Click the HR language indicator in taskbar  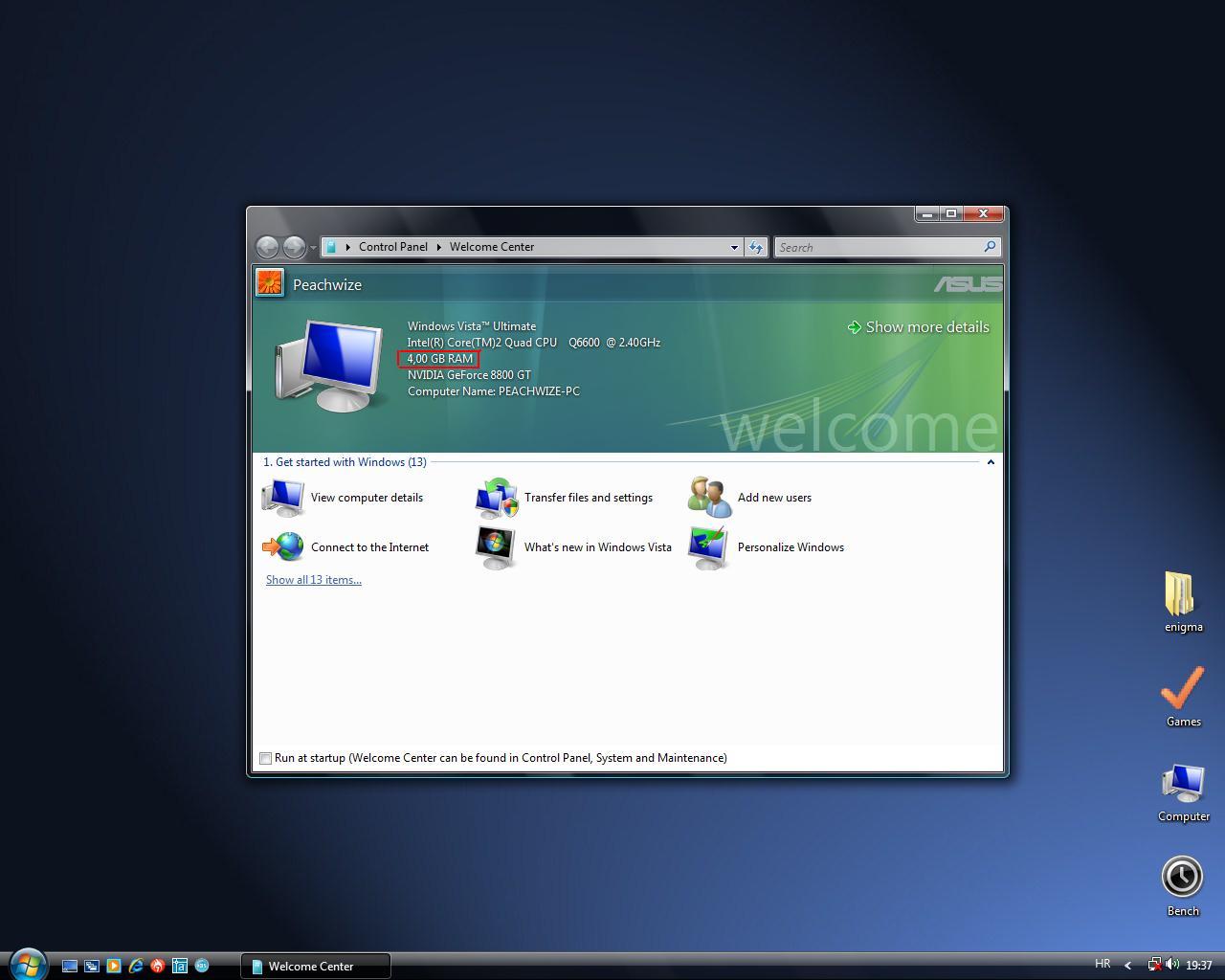click(1102, 964)
